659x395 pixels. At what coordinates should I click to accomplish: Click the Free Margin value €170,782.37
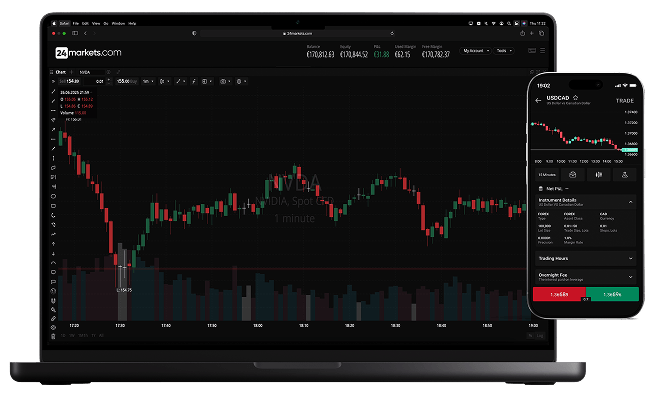pyautogui.click(x=436, y=54)
